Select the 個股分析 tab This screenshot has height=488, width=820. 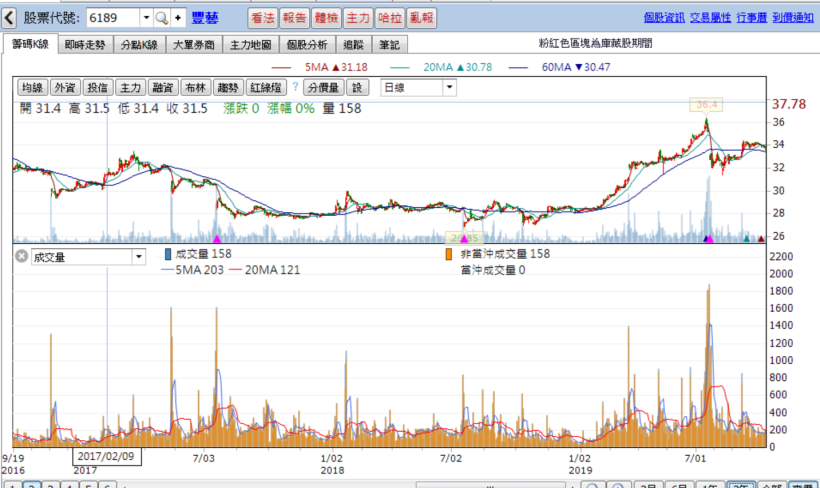coord(307,45)
